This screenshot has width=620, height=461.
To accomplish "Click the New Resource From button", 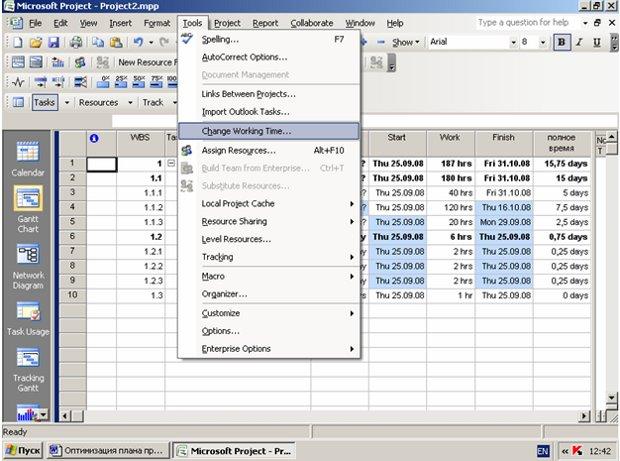I will (148, 62).
